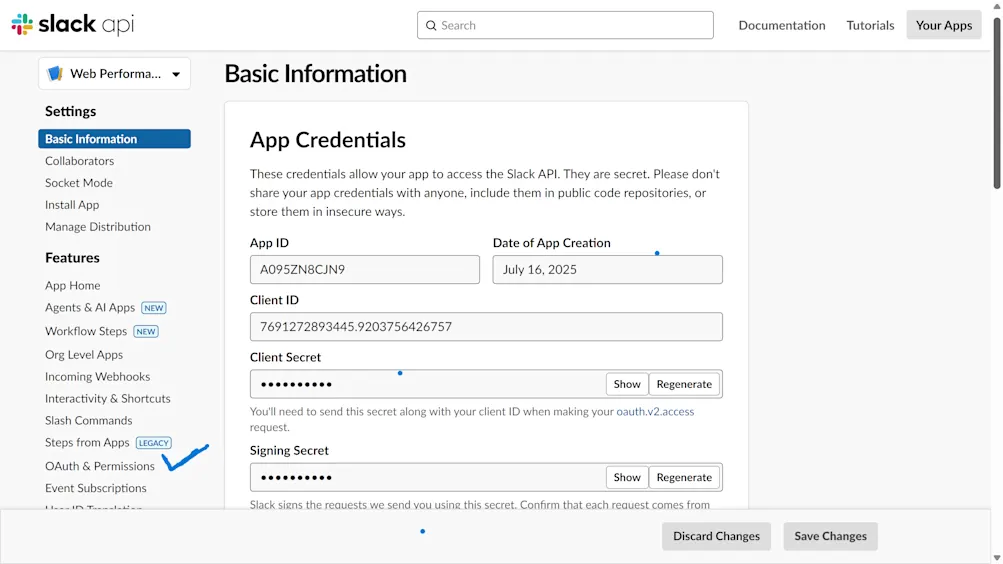
Task: Regenerate the Signing Secret
Action: tap(684, 477)
